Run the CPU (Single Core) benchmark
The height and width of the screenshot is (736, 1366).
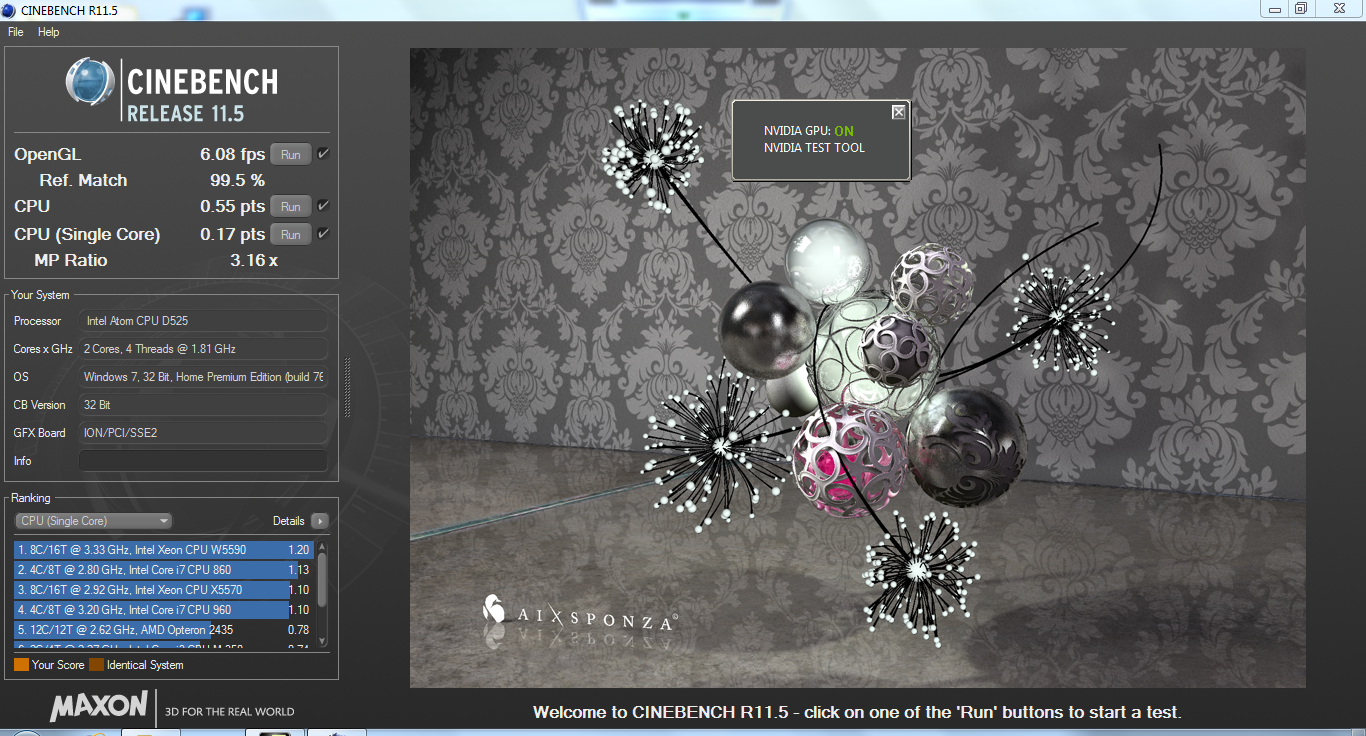[x=291, y=235]
